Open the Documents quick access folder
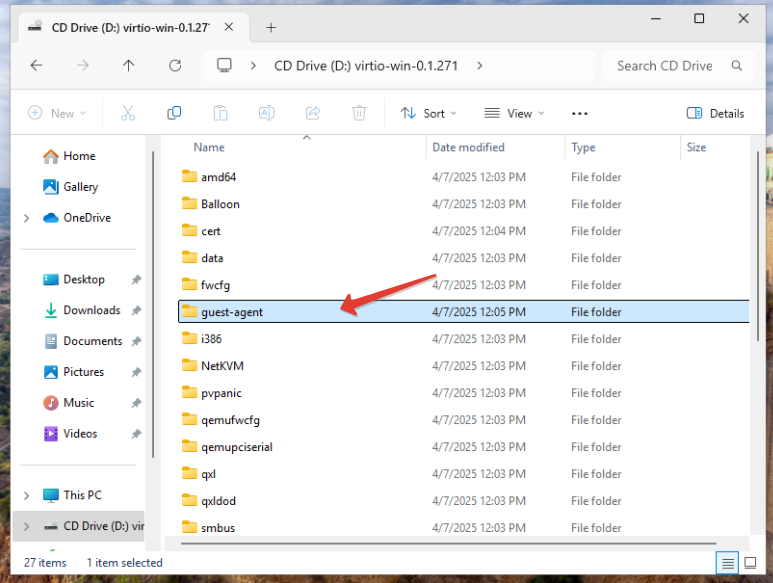The width and height of the screenshot is (773, 583). coord(83,341)
